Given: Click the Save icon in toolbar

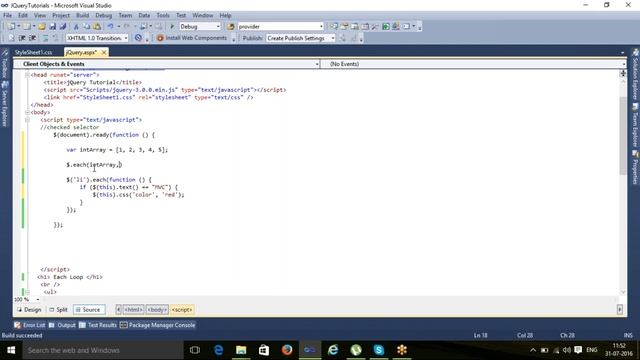Looking at the screenshot, I should coord(53,27).
